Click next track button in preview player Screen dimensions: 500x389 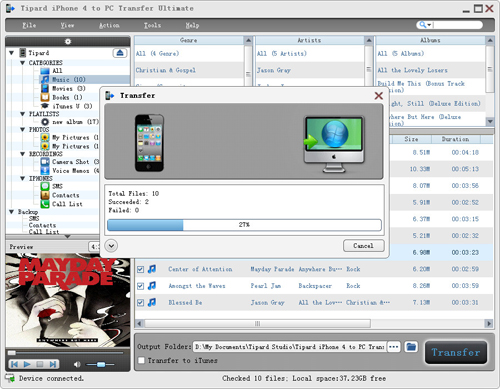pos(52,364)
